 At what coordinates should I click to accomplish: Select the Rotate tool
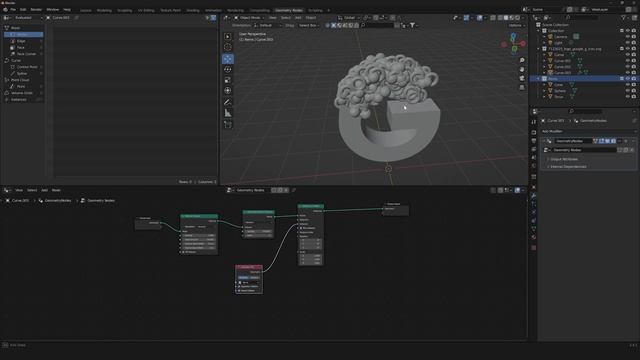(x=228, y=69)
